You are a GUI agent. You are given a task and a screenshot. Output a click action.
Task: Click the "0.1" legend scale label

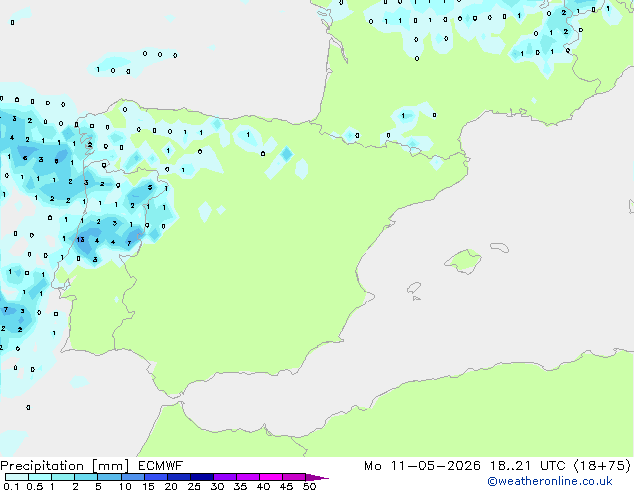11,486
